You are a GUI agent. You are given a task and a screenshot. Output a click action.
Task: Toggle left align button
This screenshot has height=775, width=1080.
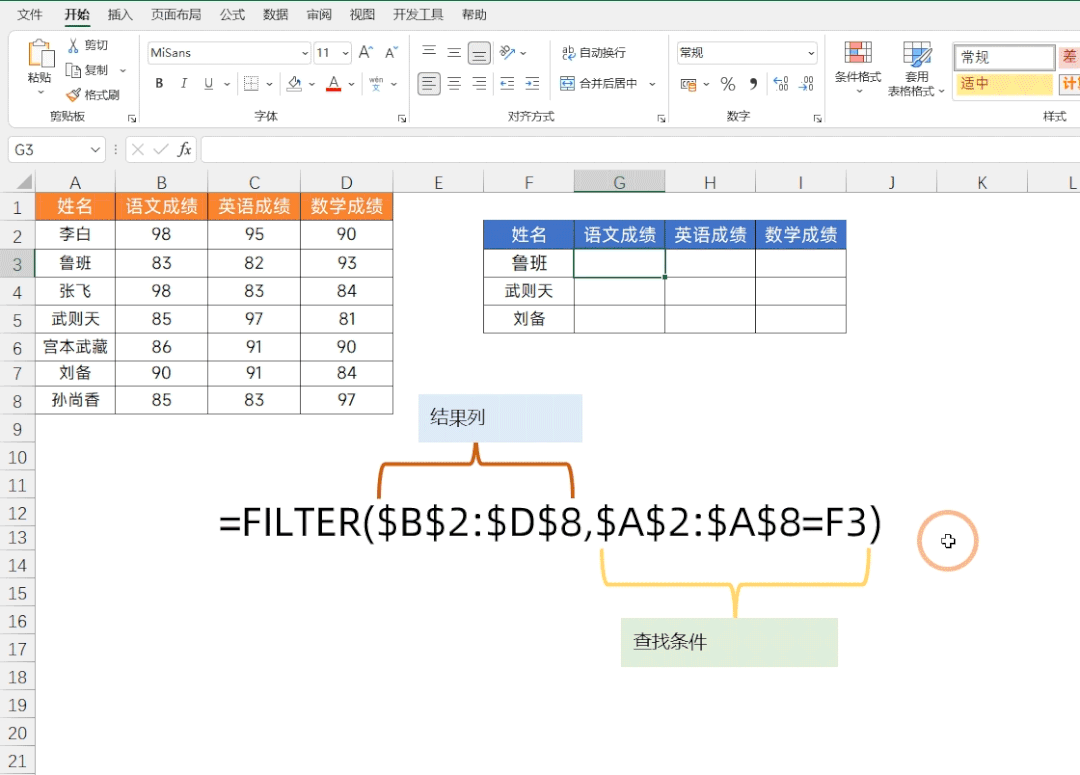coord(428,84)
